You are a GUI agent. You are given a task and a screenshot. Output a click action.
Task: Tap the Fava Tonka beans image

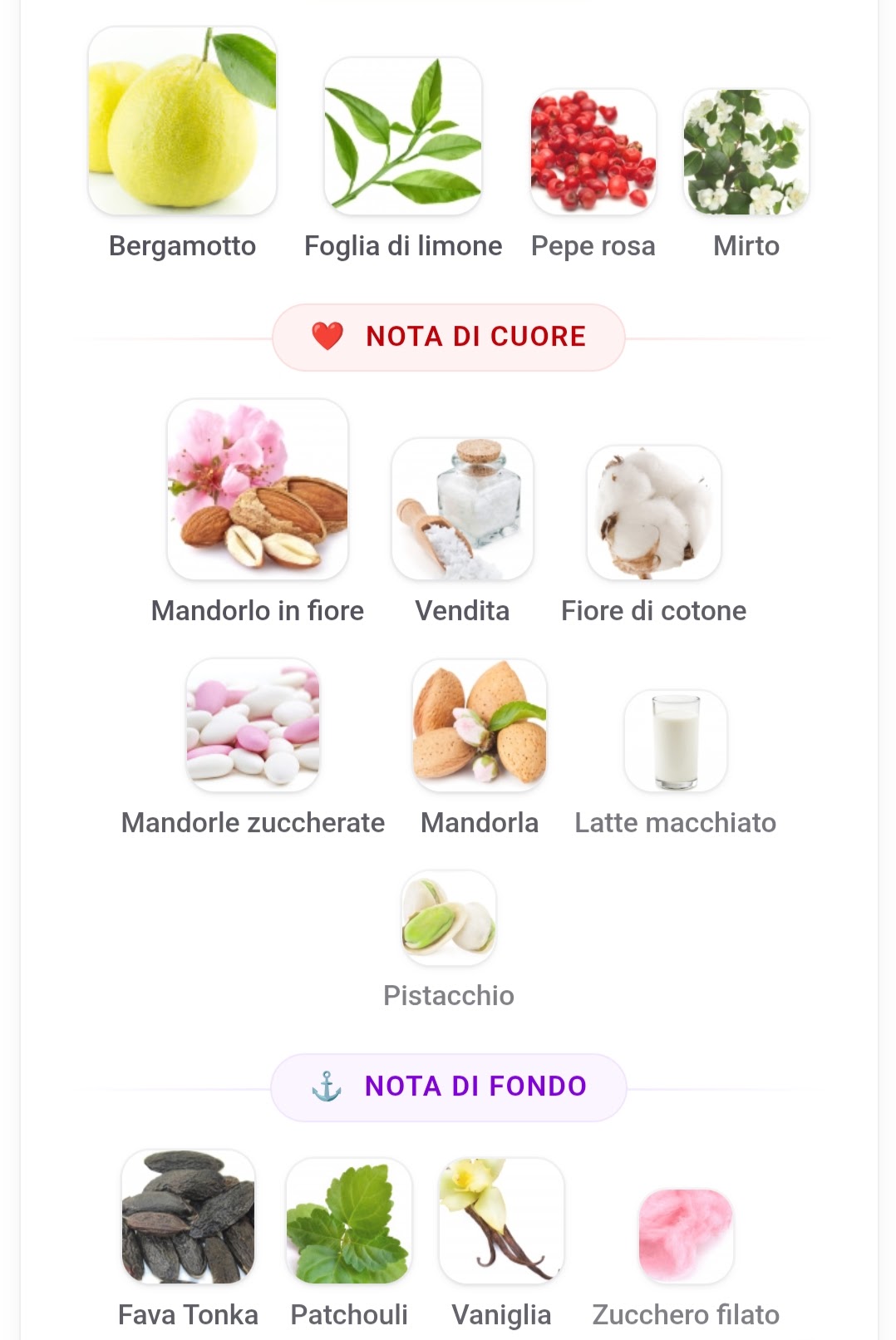188,1217
